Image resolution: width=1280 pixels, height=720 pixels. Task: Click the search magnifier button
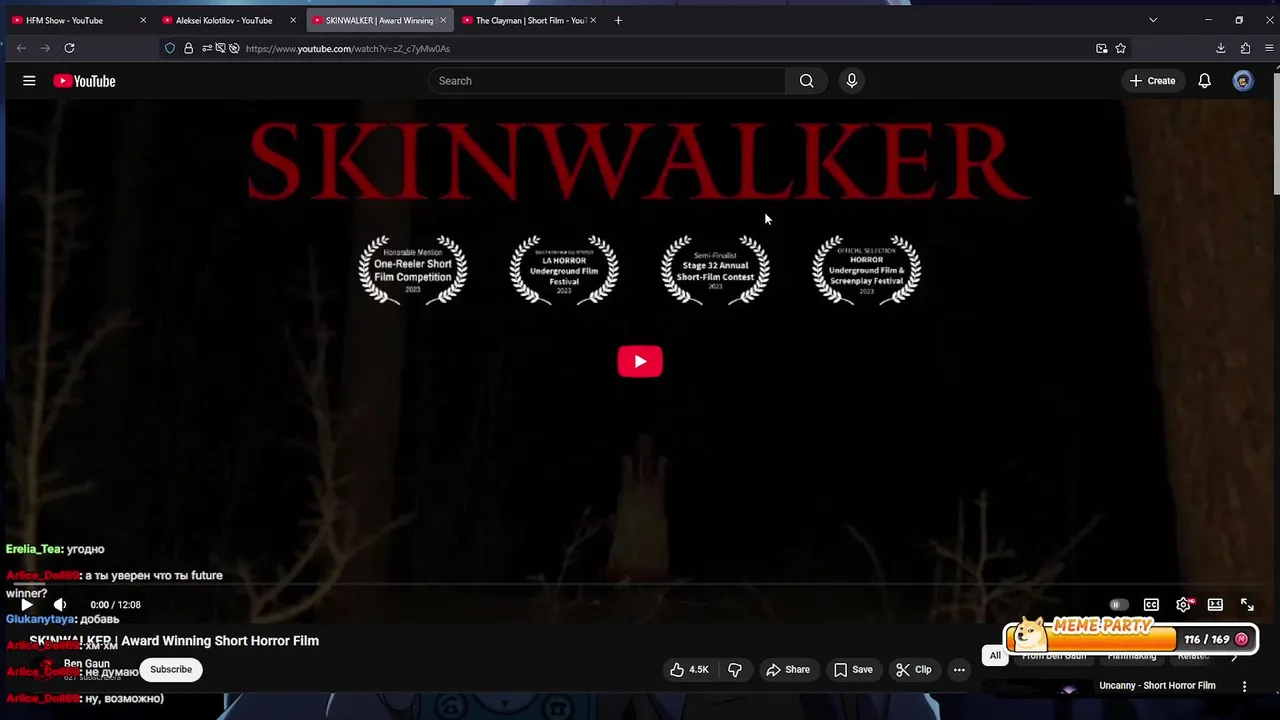click(806, 81)
